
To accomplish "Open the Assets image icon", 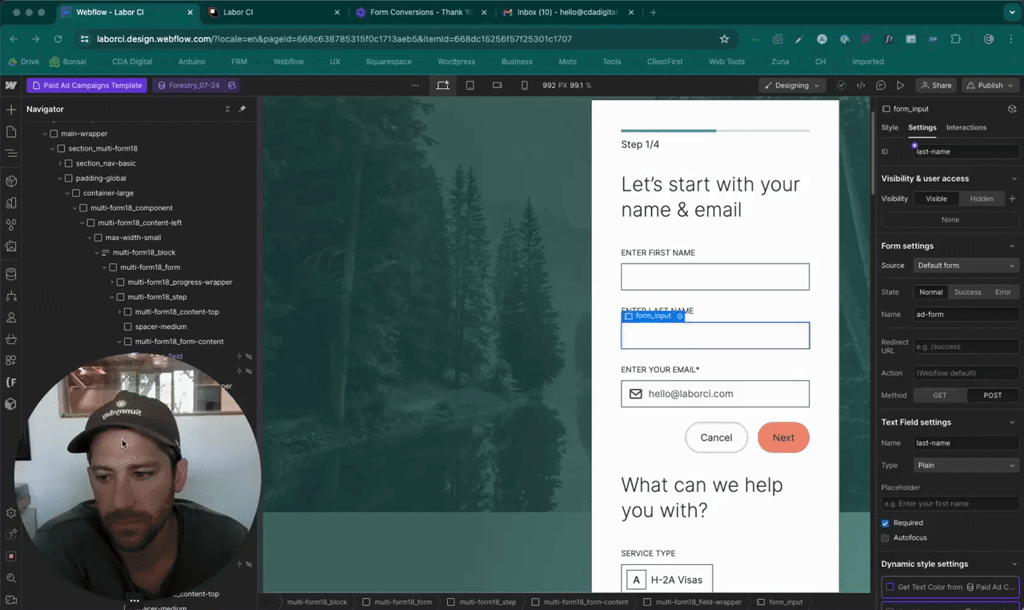I will click(x=11, y=246).
